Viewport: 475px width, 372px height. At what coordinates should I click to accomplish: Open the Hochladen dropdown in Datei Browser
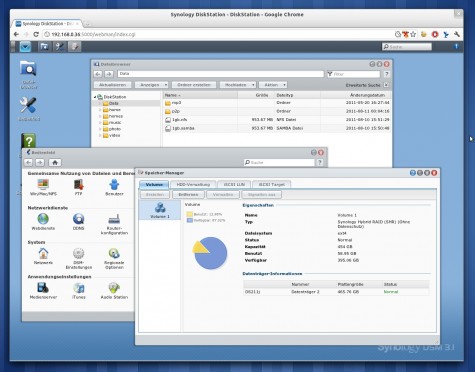(238, 85)
